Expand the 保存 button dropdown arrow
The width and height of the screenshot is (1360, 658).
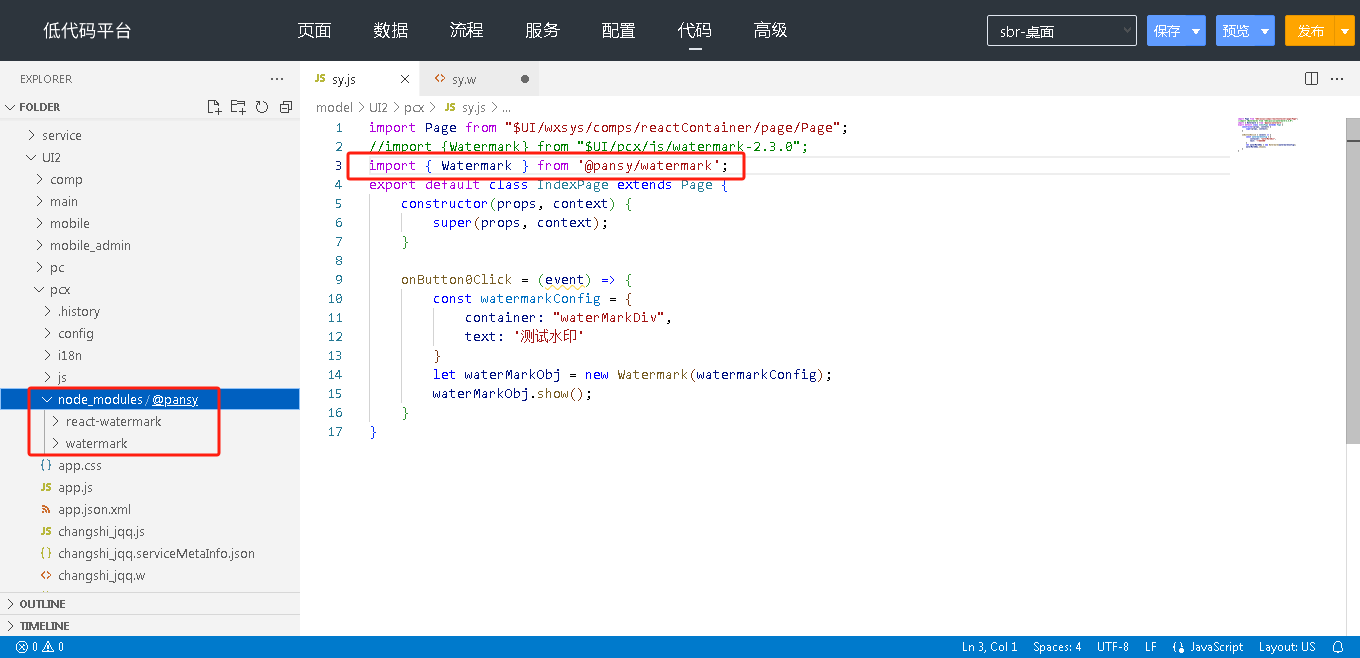point(1196,31)
